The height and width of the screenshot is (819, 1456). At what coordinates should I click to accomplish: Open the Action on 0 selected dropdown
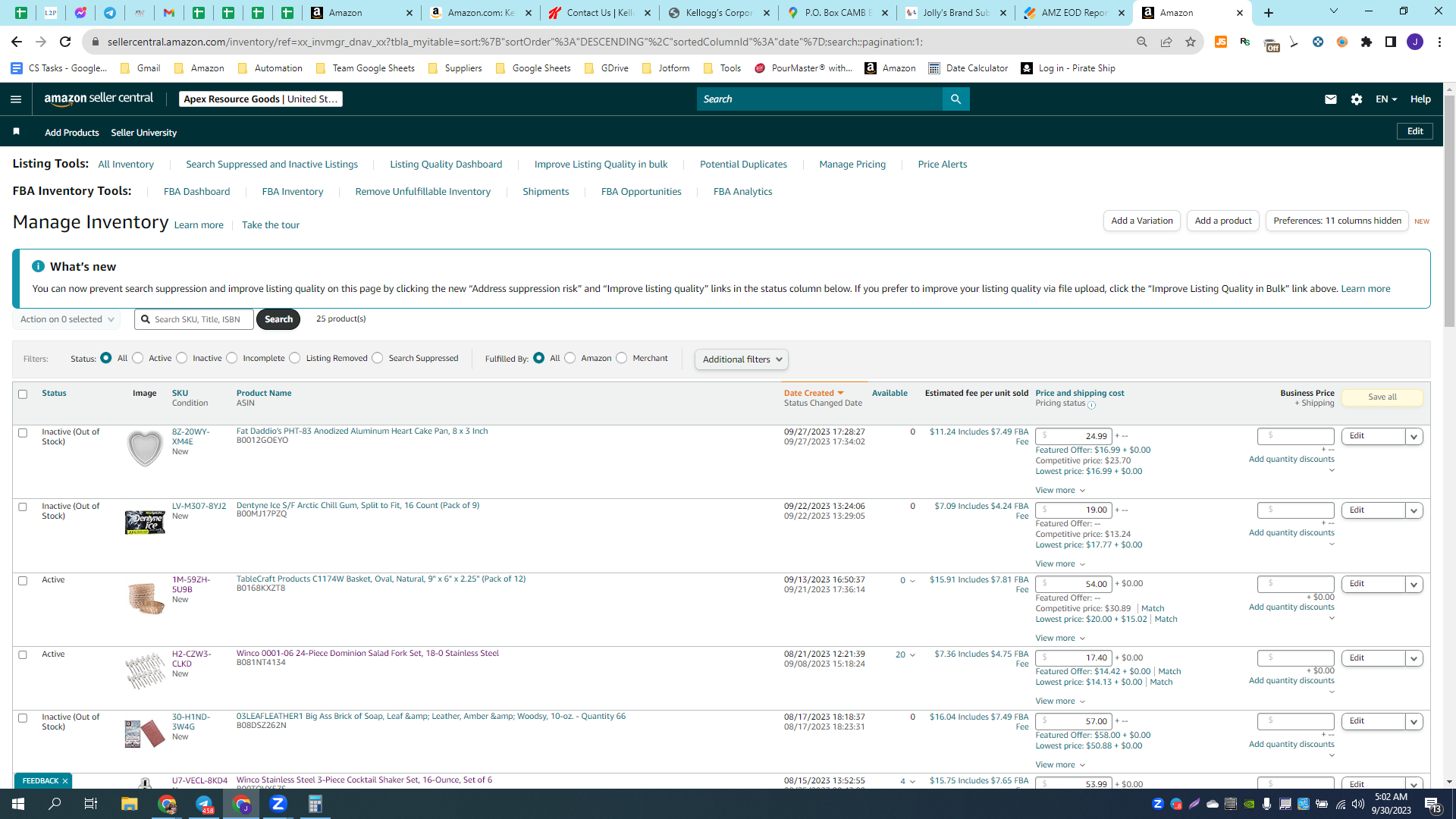pos(67,319)
